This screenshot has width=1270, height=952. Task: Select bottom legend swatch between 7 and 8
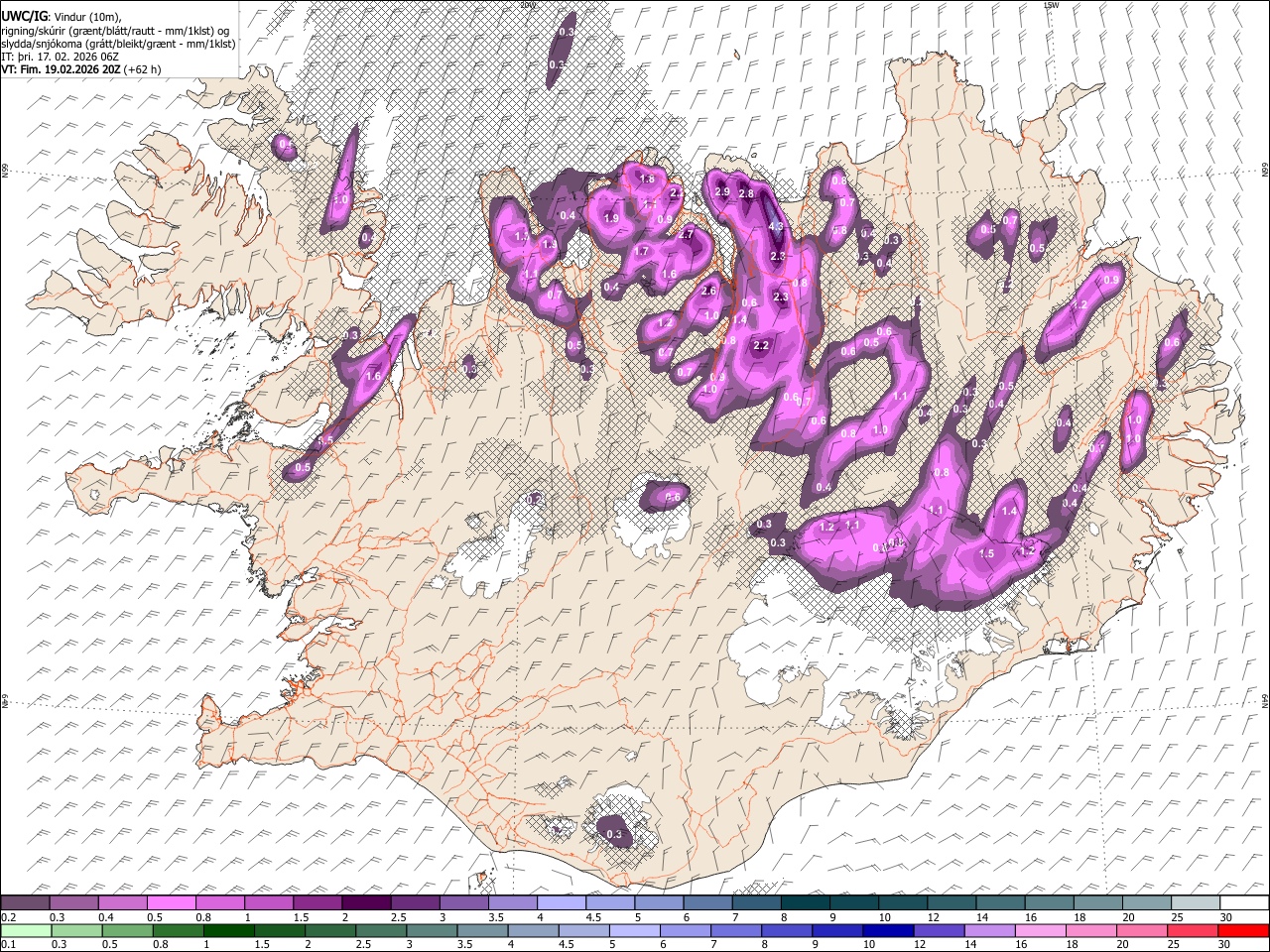pos(735,930)
